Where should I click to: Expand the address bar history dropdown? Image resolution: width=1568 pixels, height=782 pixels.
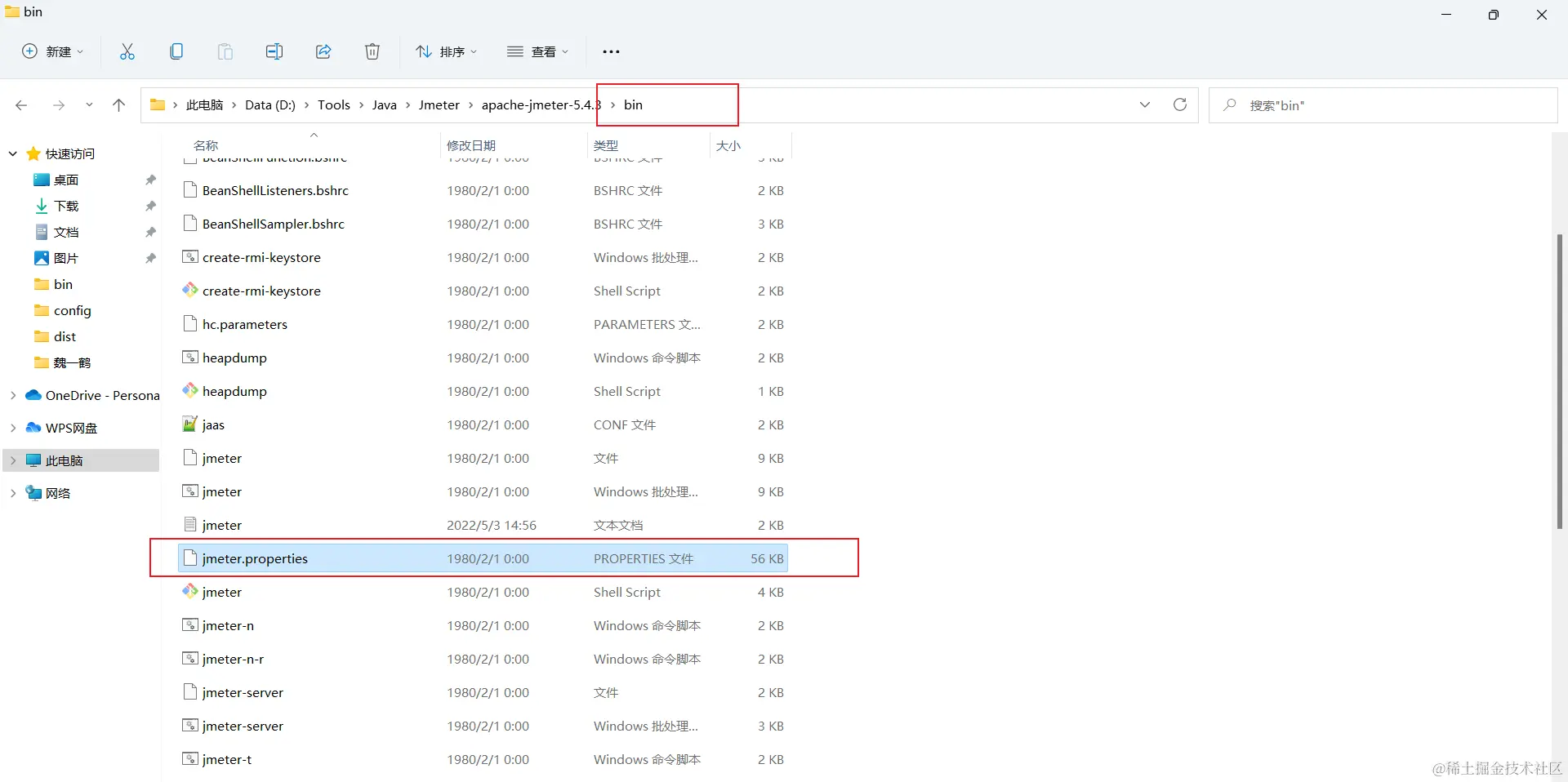(1145, 104)
